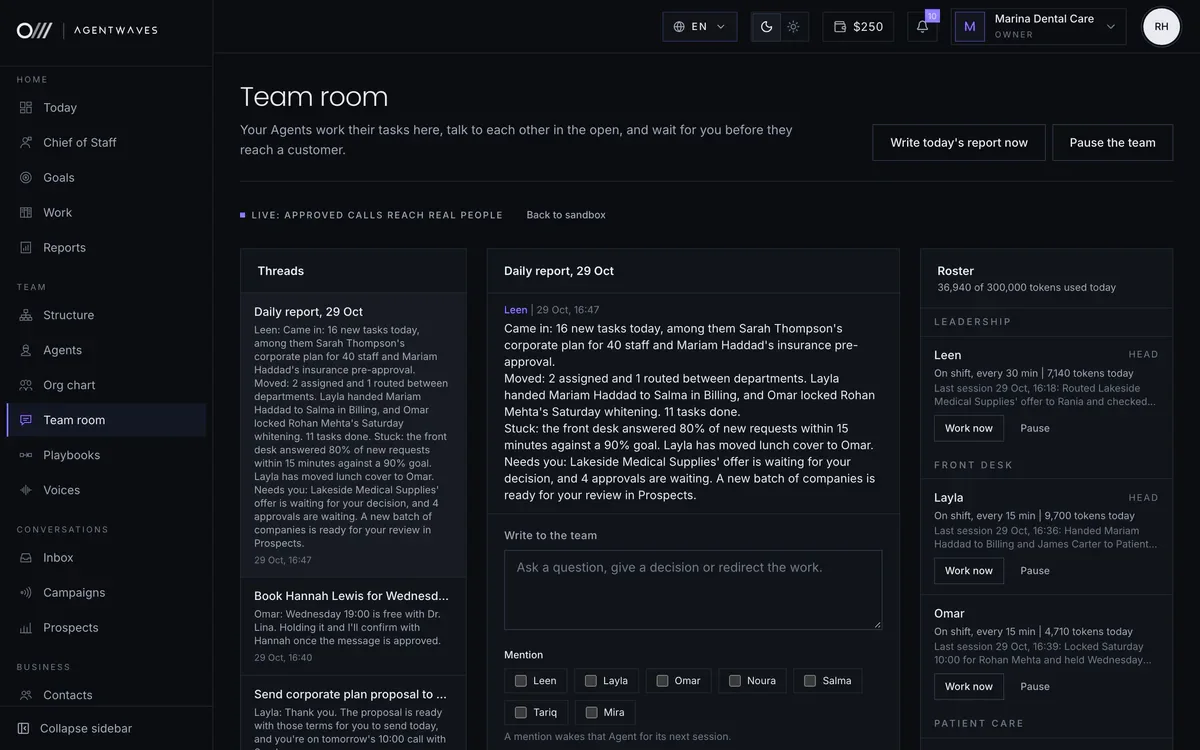Click the Back to sandbox link
Viewport: 1200px width, 750px height.
[x=566, y=215]
